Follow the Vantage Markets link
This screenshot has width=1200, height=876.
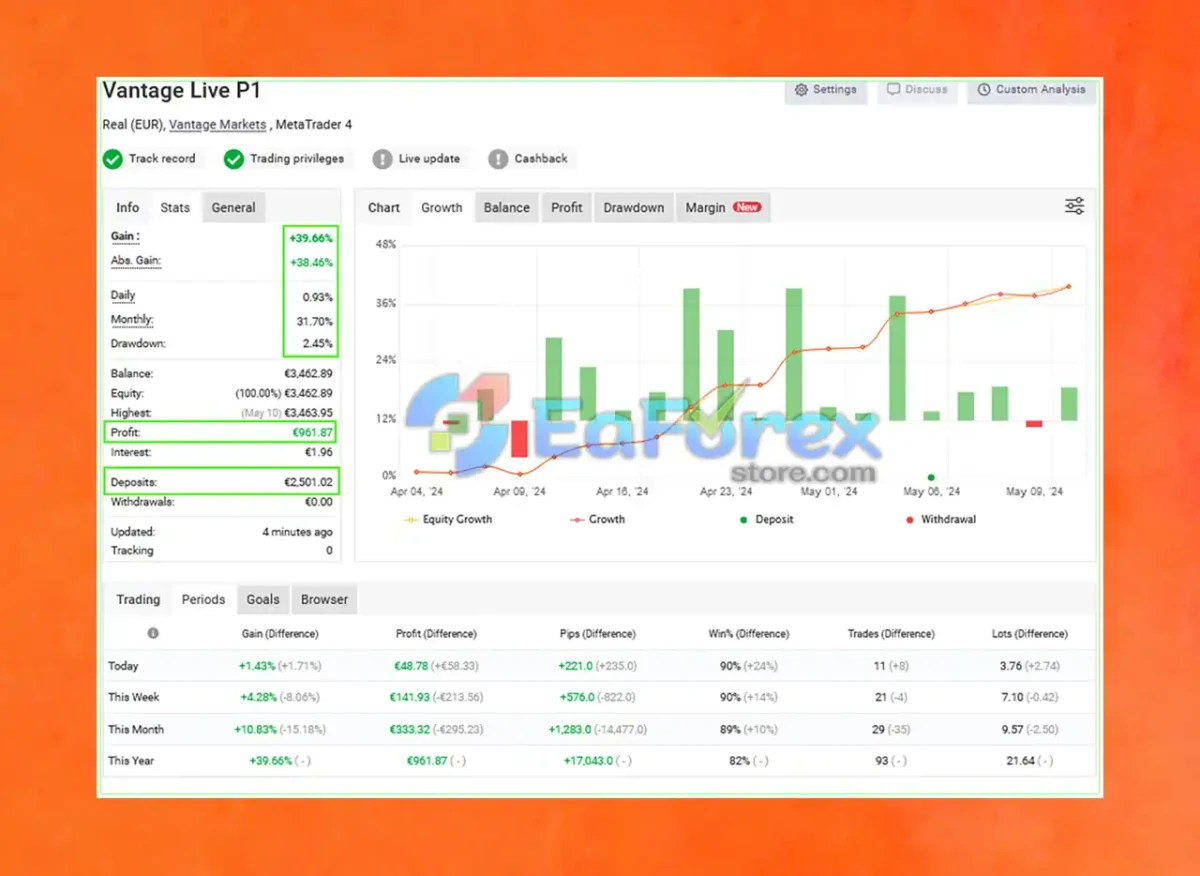(217, 125)
